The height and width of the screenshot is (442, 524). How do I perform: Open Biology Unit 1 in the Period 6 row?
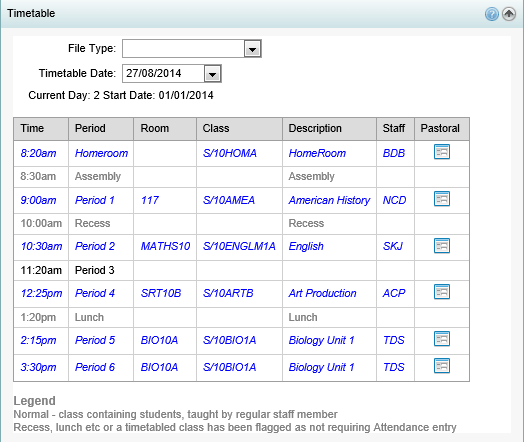(321, 367)
